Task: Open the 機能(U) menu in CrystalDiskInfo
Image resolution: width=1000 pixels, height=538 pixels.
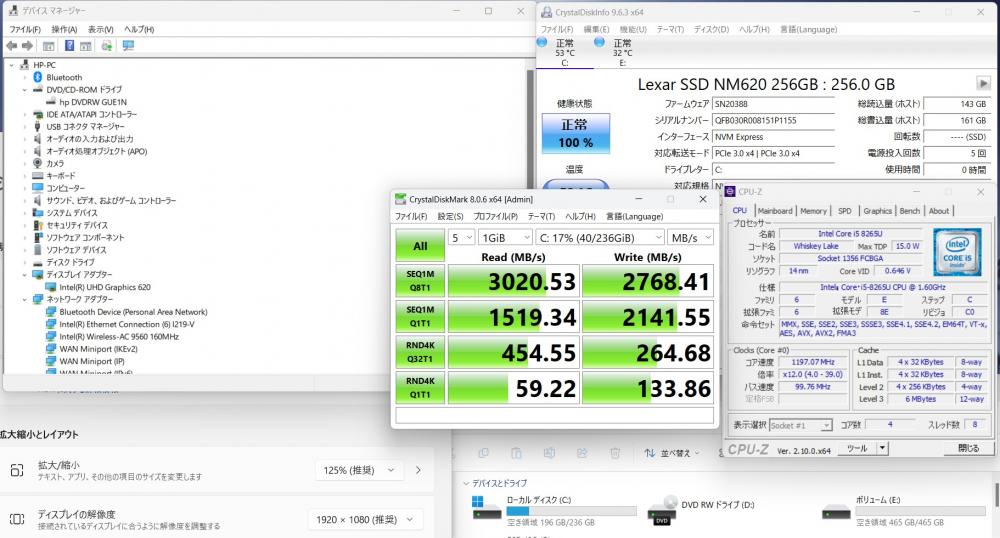Action: [x=633, y=29]
